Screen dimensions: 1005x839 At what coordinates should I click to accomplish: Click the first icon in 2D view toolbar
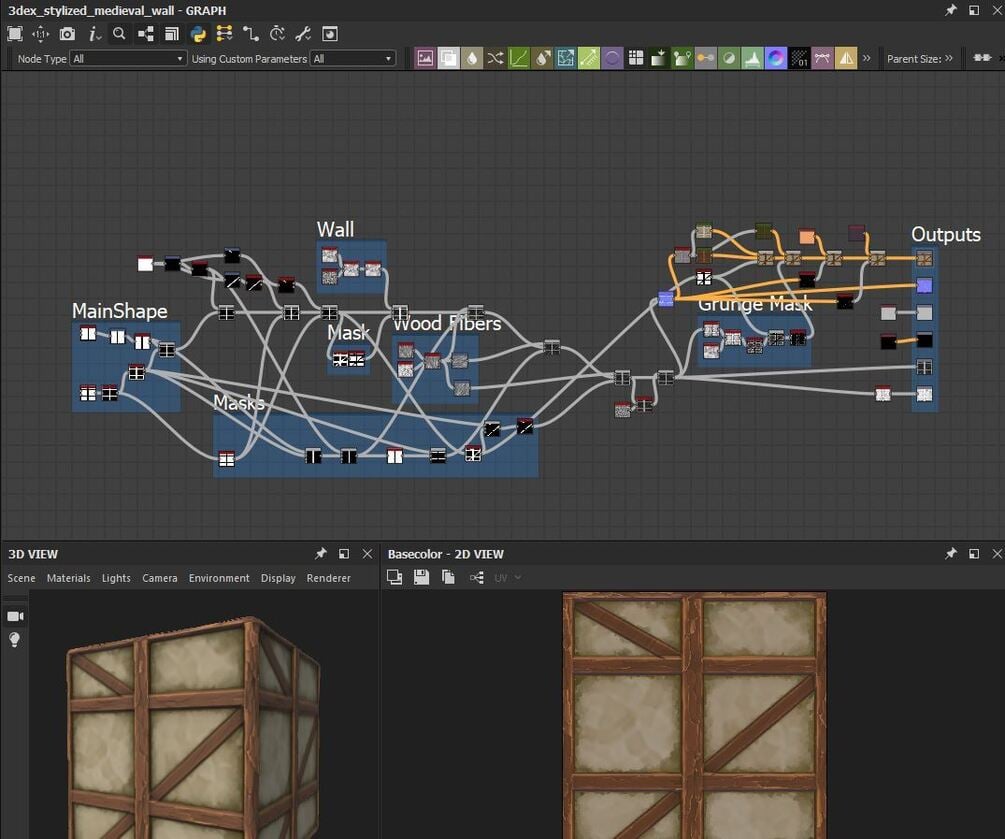coord(394,577)
